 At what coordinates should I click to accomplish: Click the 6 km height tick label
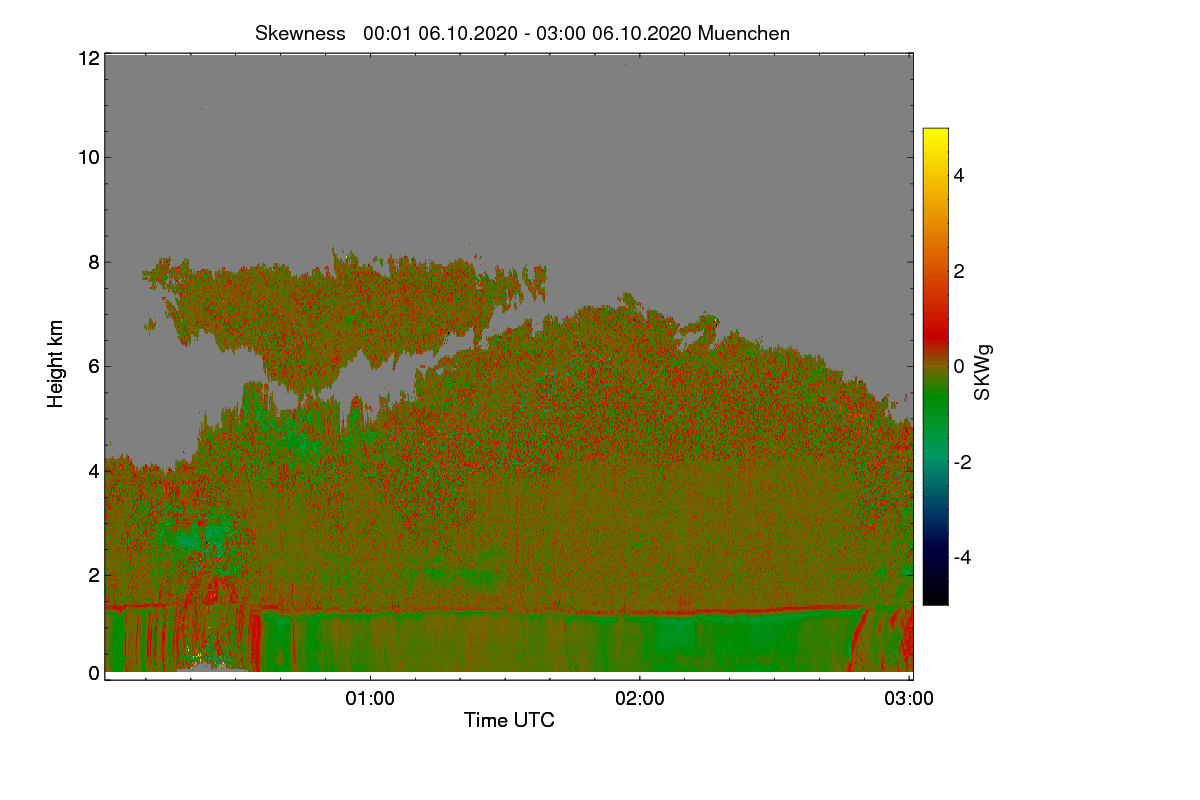point(94,366)
